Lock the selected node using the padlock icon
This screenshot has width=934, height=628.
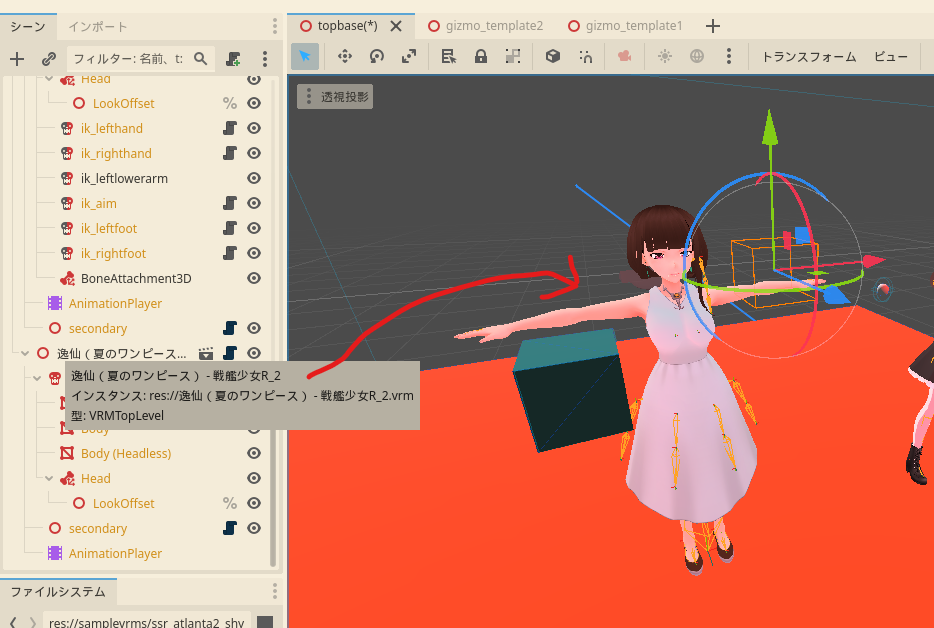481,56
